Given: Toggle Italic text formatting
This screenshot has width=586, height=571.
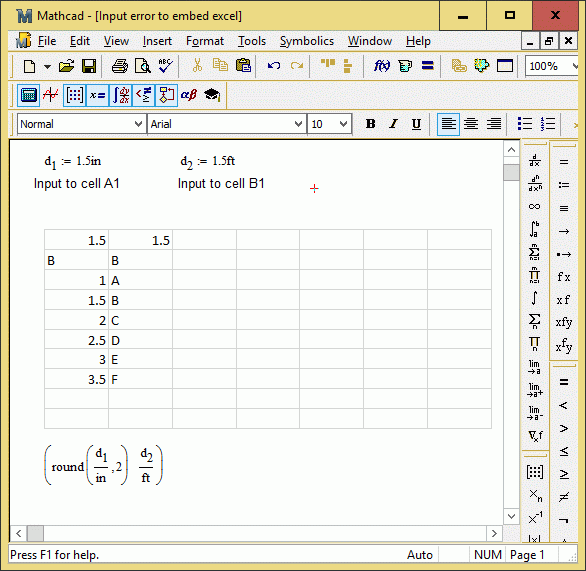Looking at the screenshot, I should (393, 124).
